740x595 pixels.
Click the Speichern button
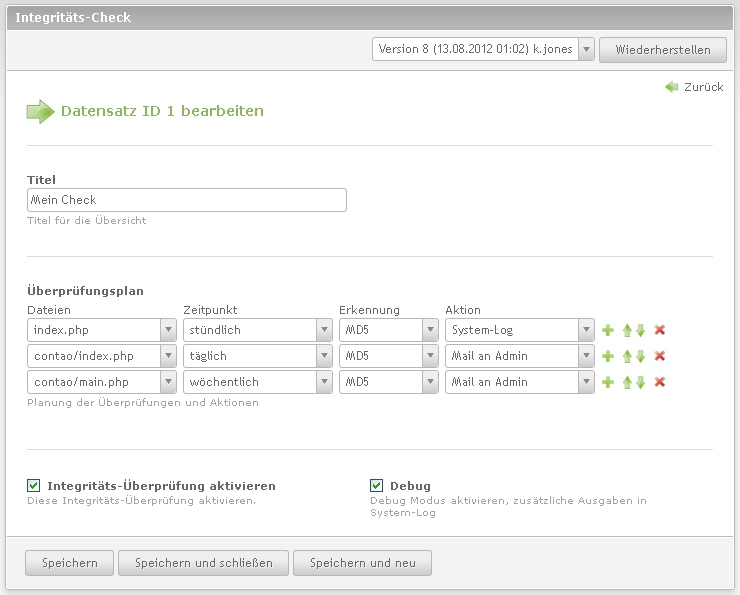pyautogui.click(x=70, y=563)
